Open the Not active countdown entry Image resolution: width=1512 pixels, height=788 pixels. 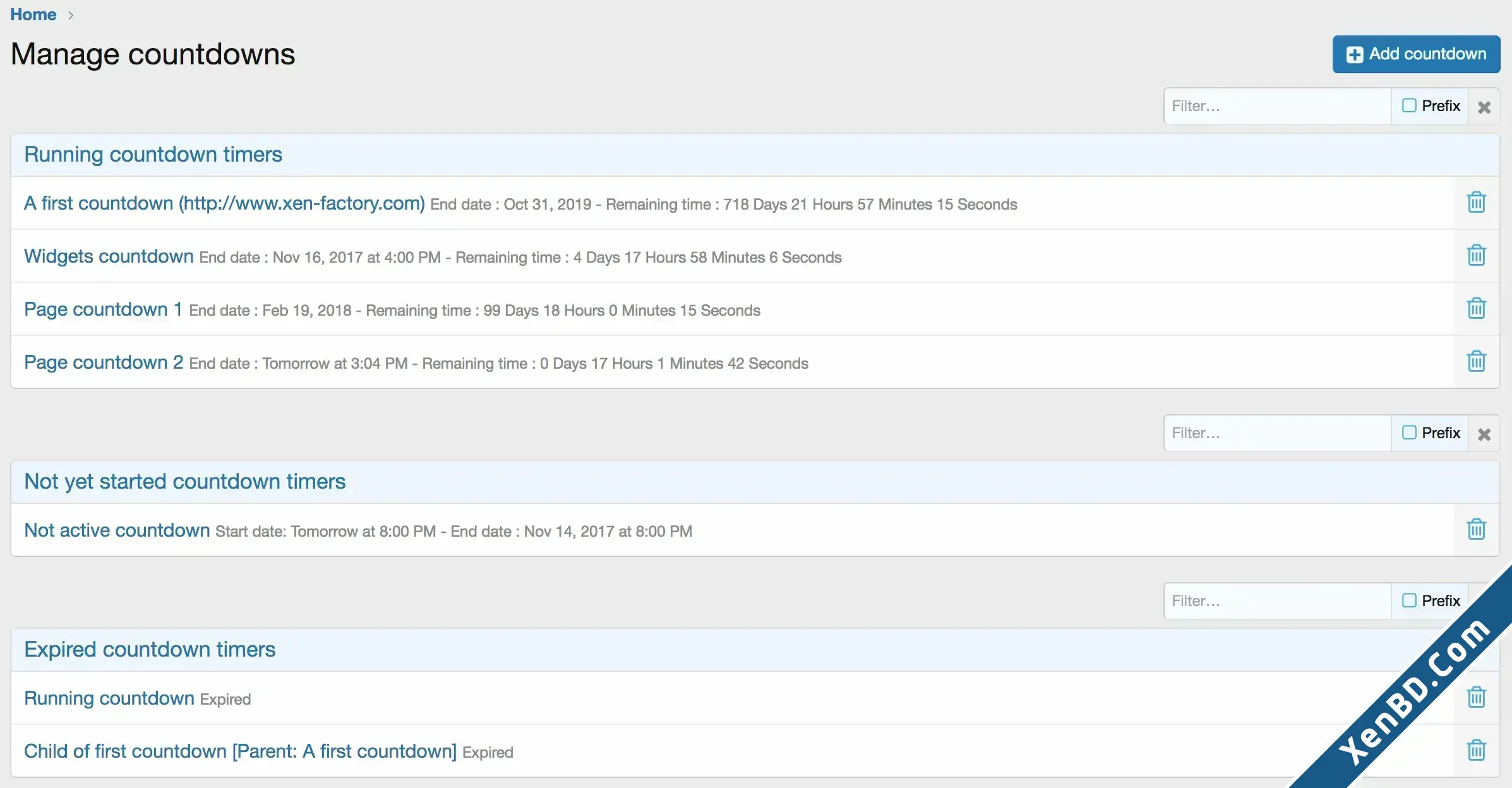coord(117,530)
